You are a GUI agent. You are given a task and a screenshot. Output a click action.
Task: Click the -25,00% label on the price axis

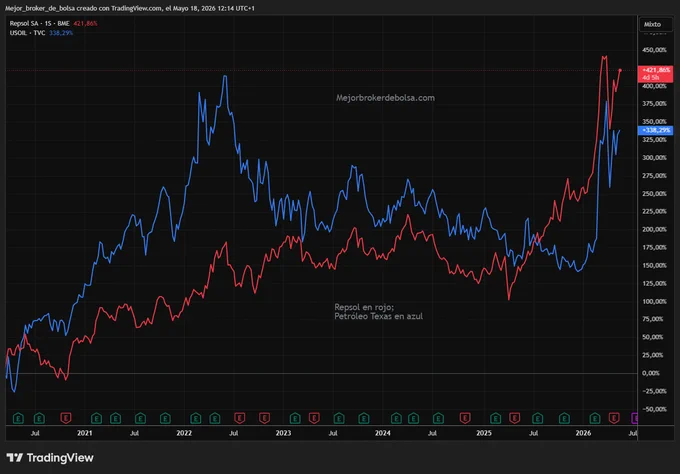point(653,391)
